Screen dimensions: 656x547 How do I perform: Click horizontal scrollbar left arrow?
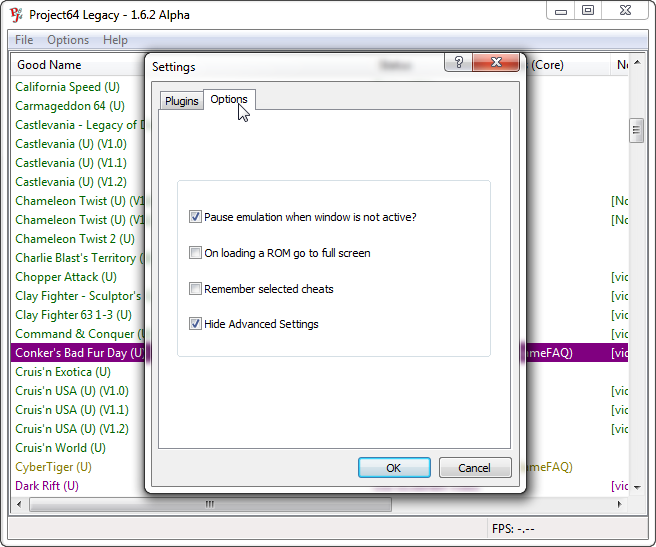pyautogui.click(x=19, y=504)
